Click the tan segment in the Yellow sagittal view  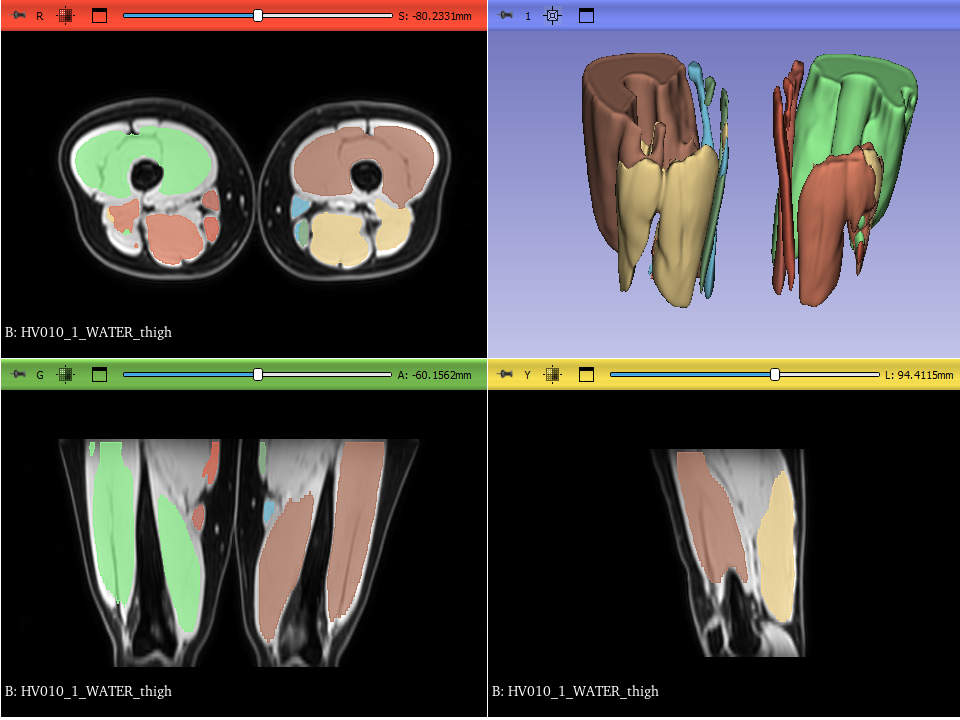pos(778,551)
